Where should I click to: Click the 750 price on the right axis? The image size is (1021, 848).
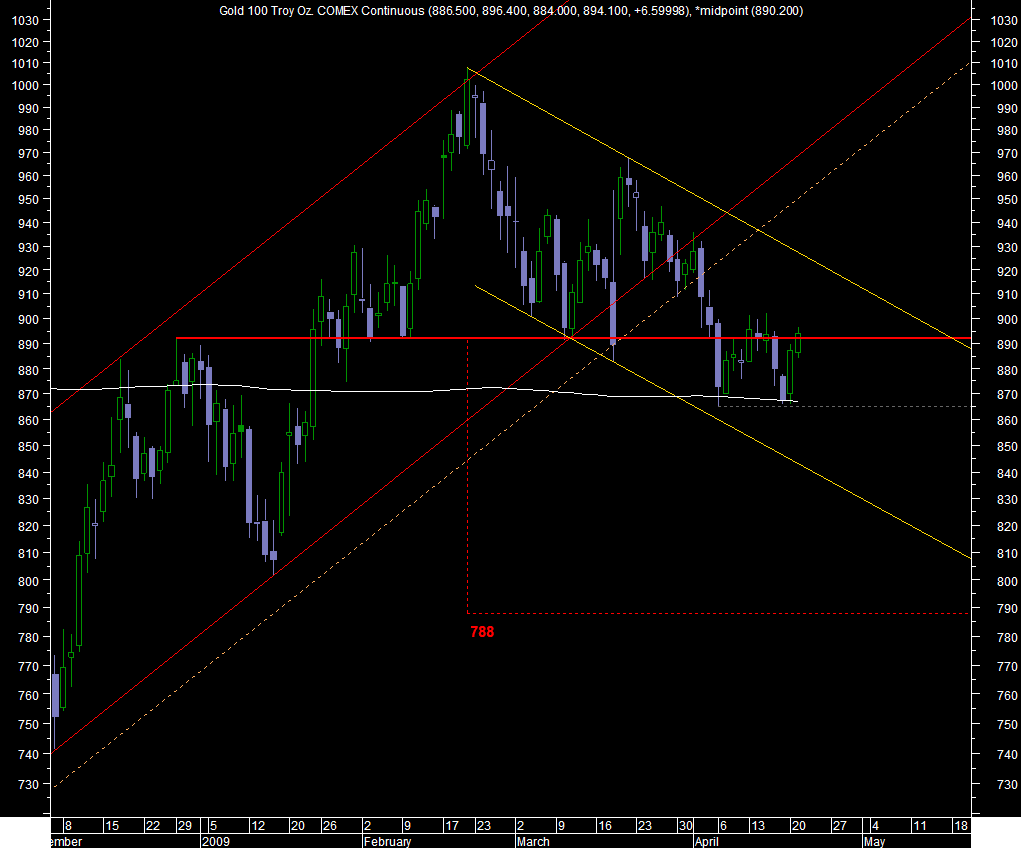[1007, 724]
